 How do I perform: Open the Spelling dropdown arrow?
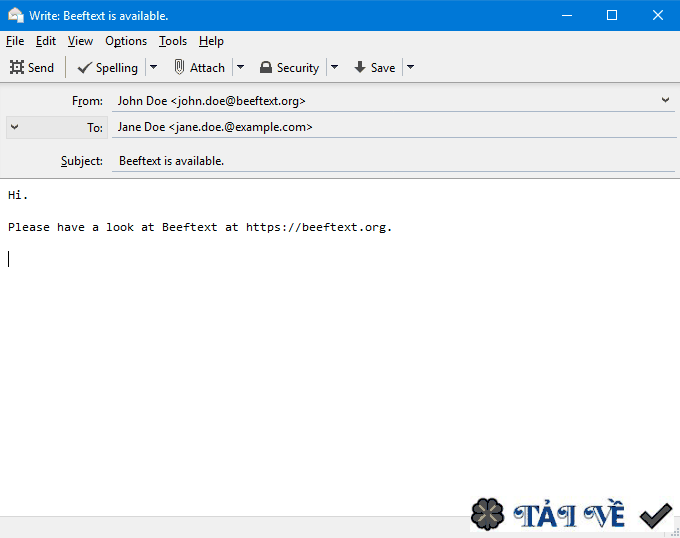coord(154,67)
